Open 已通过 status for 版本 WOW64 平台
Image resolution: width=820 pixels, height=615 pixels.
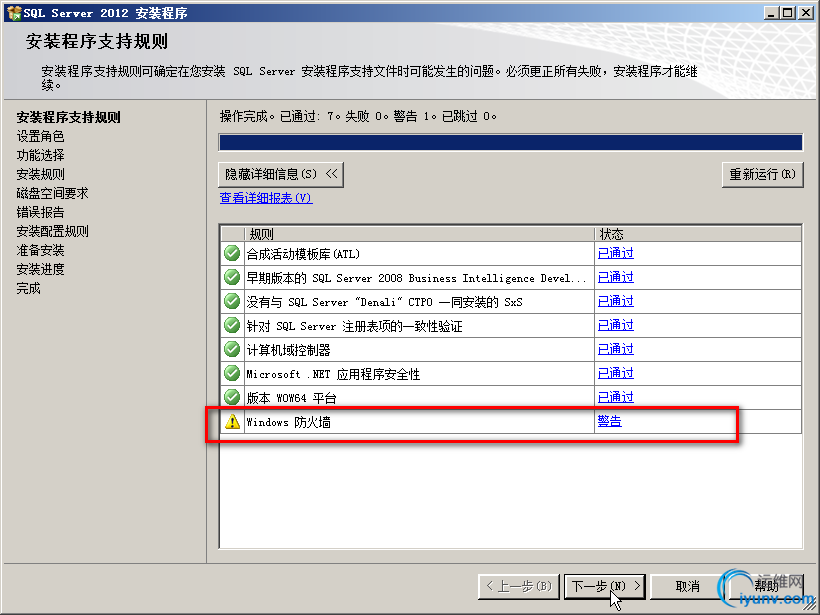(616, 397)
